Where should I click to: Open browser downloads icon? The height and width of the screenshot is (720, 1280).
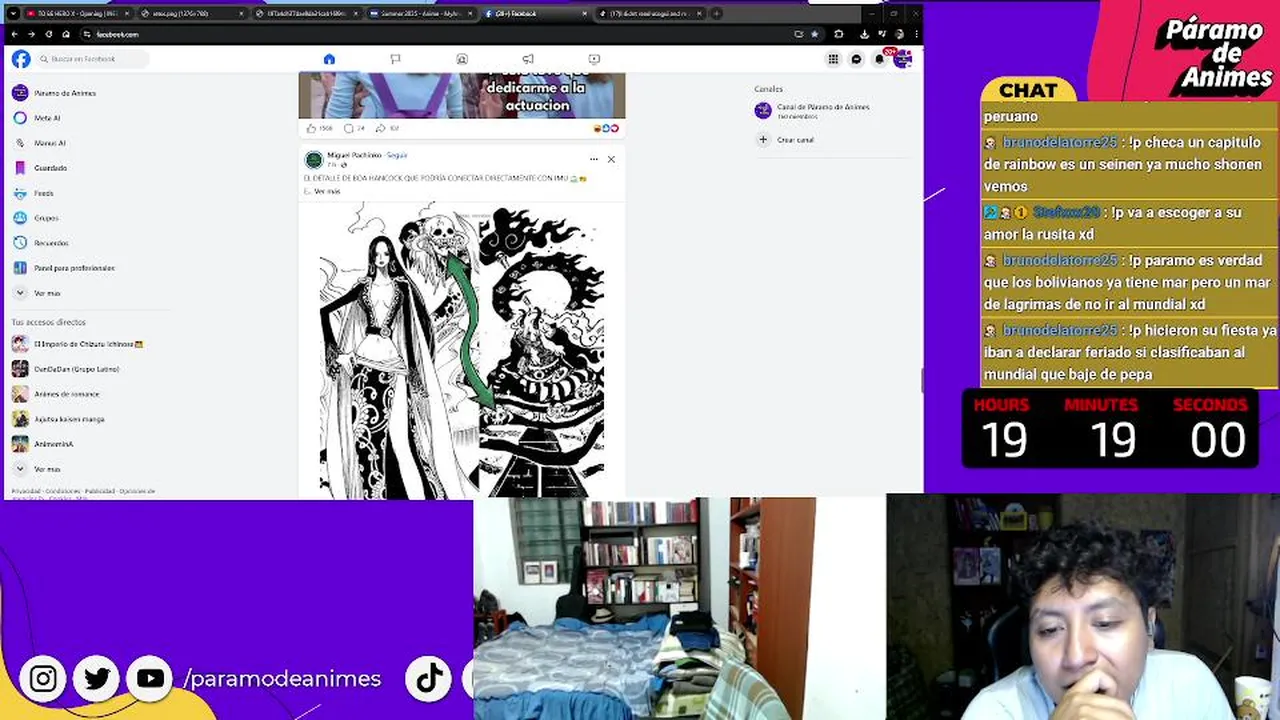[864, 34]
